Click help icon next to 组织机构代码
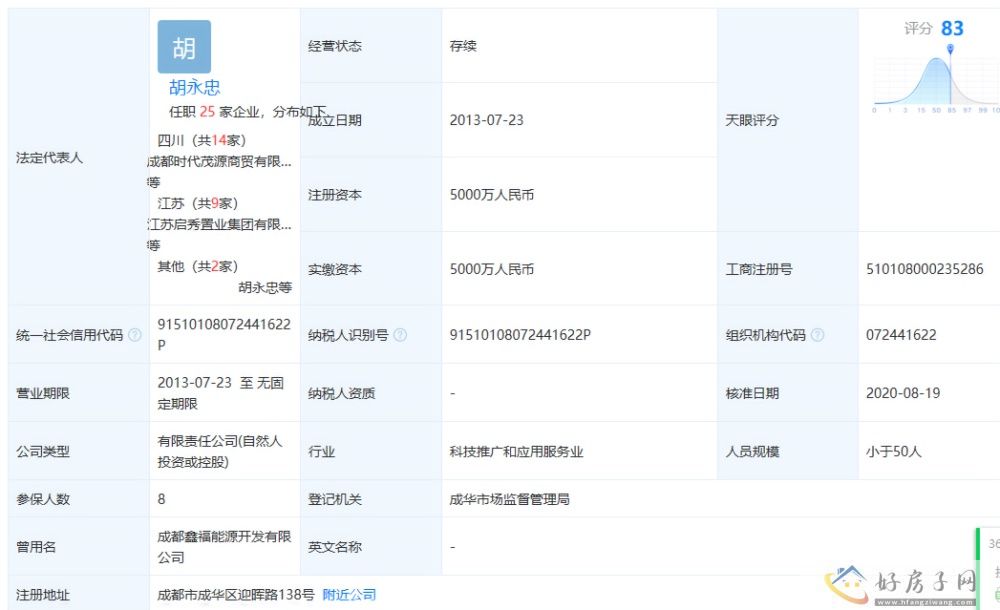 817,336
